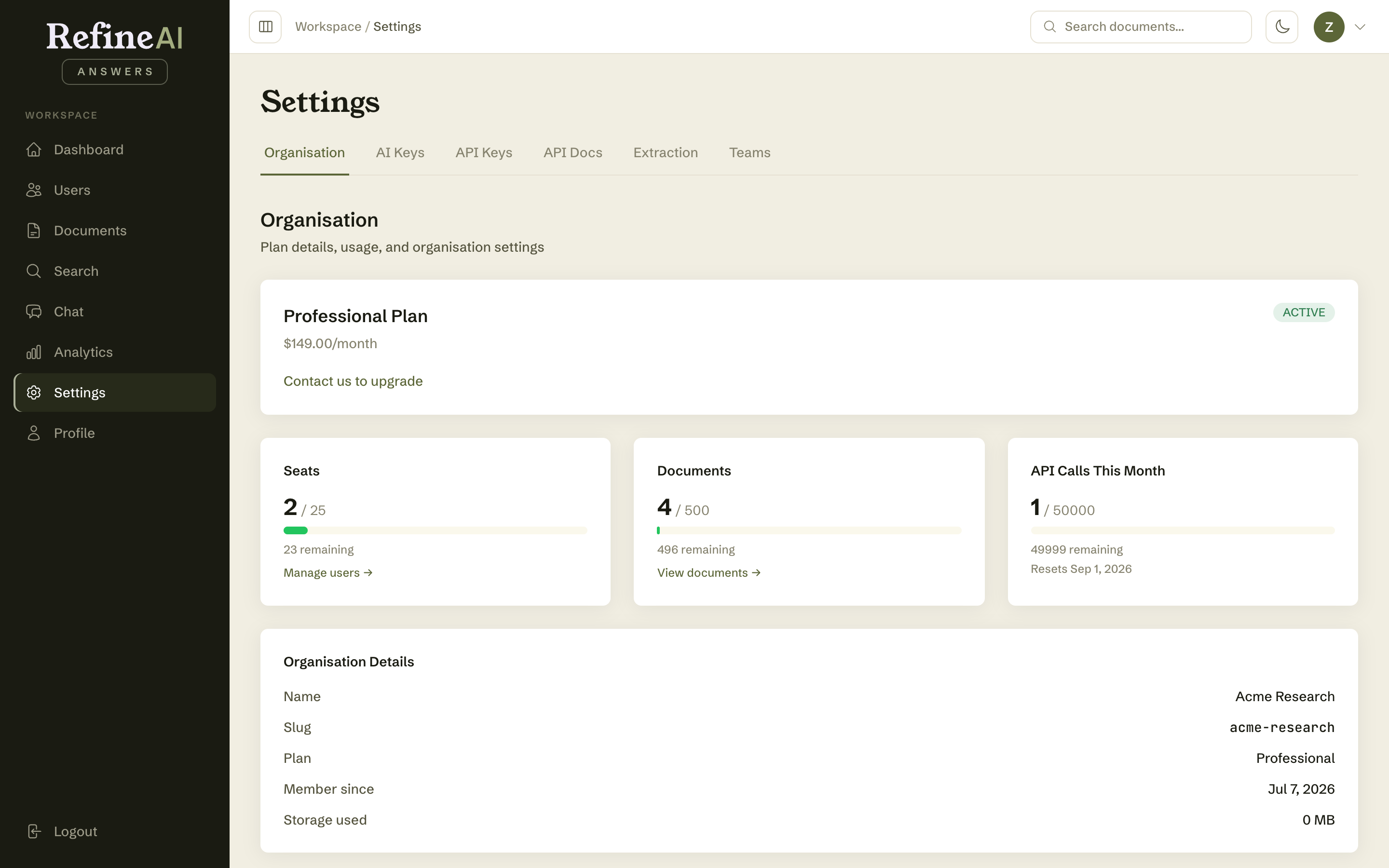Click the RefineAI logo
Viewport: 1389px width, 868px height.
(x=115, y=36)
